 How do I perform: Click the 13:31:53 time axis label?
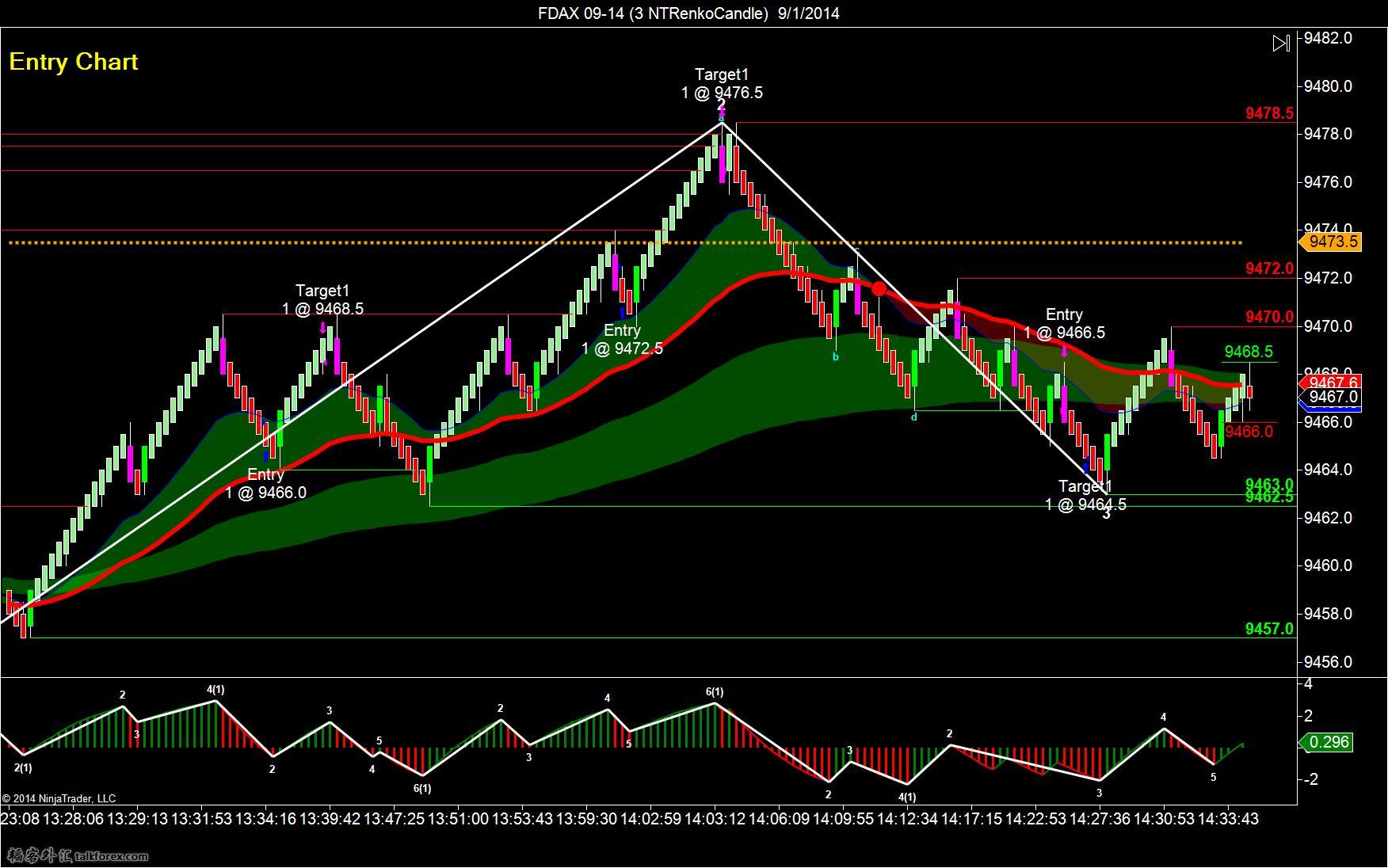201,819
